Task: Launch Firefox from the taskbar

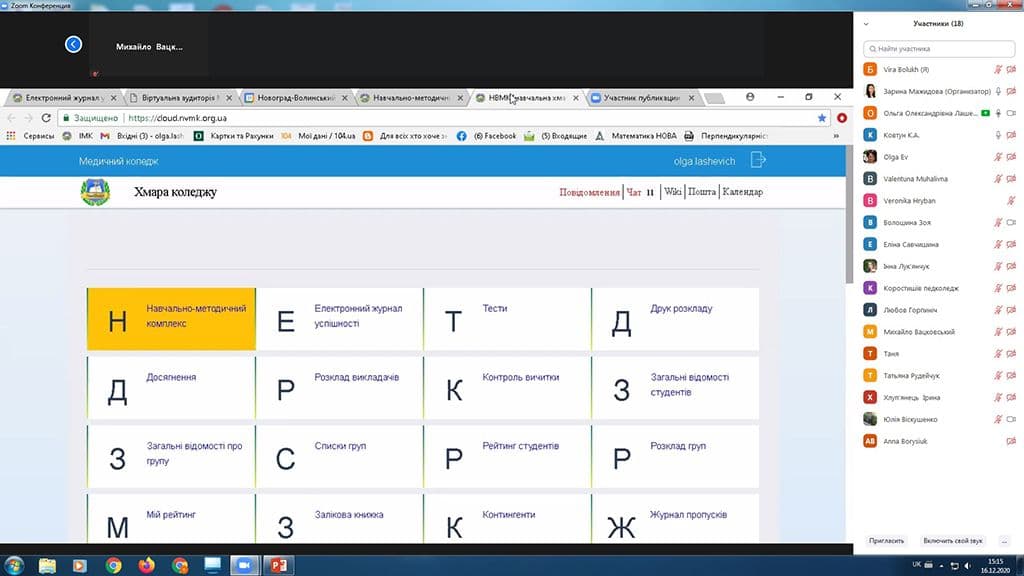Action: [146, 565]
